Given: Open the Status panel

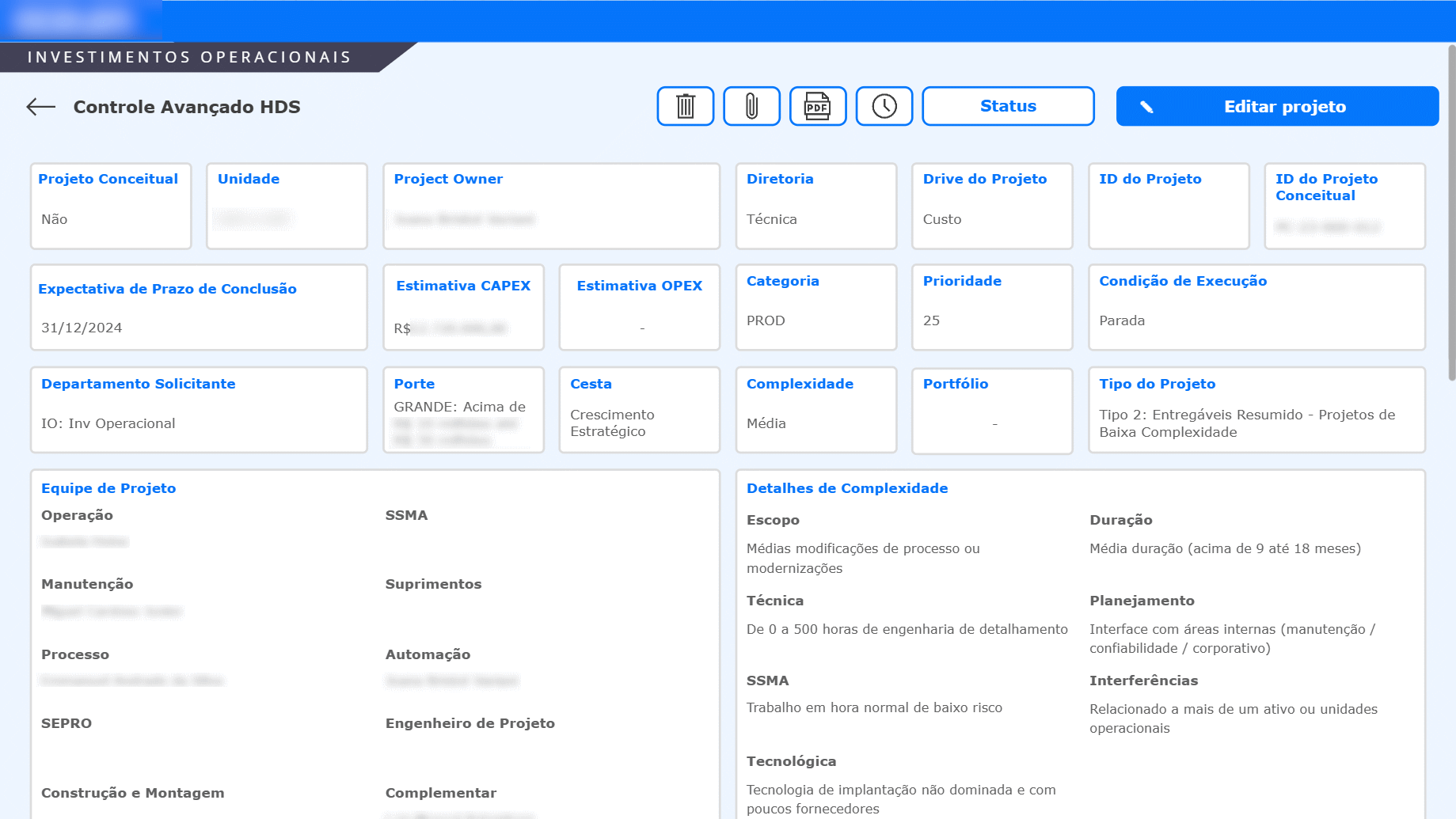Looking at the screenshot, I should [1007, 106].
